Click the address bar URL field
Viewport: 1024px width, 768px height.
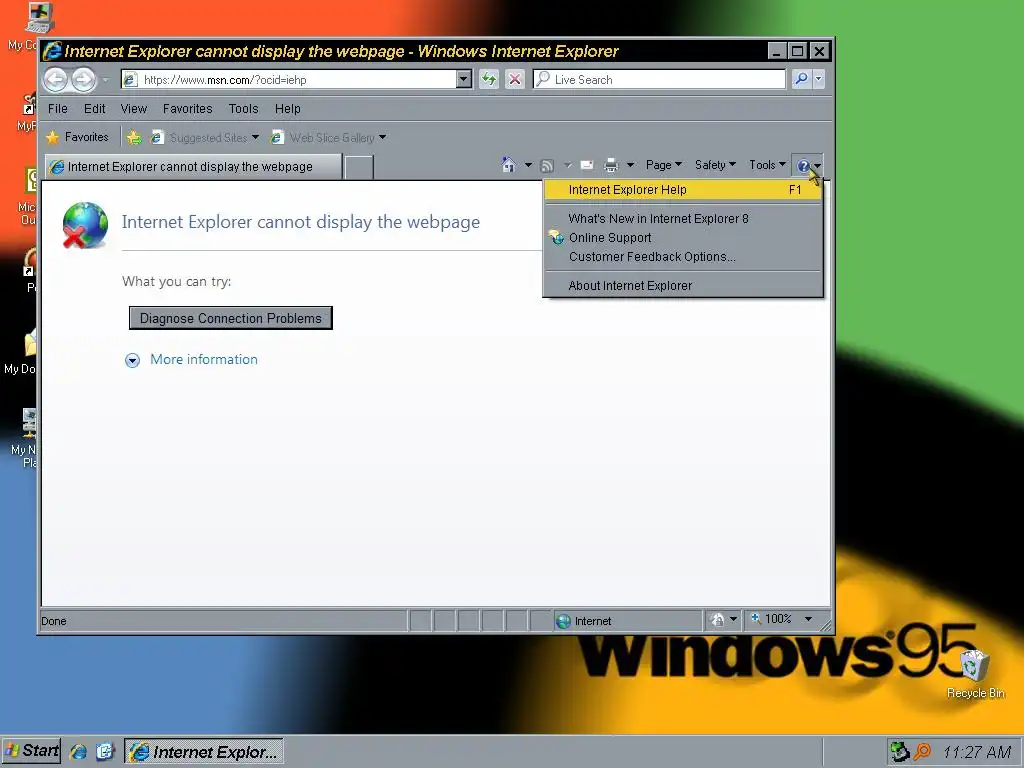coord(288,80)
